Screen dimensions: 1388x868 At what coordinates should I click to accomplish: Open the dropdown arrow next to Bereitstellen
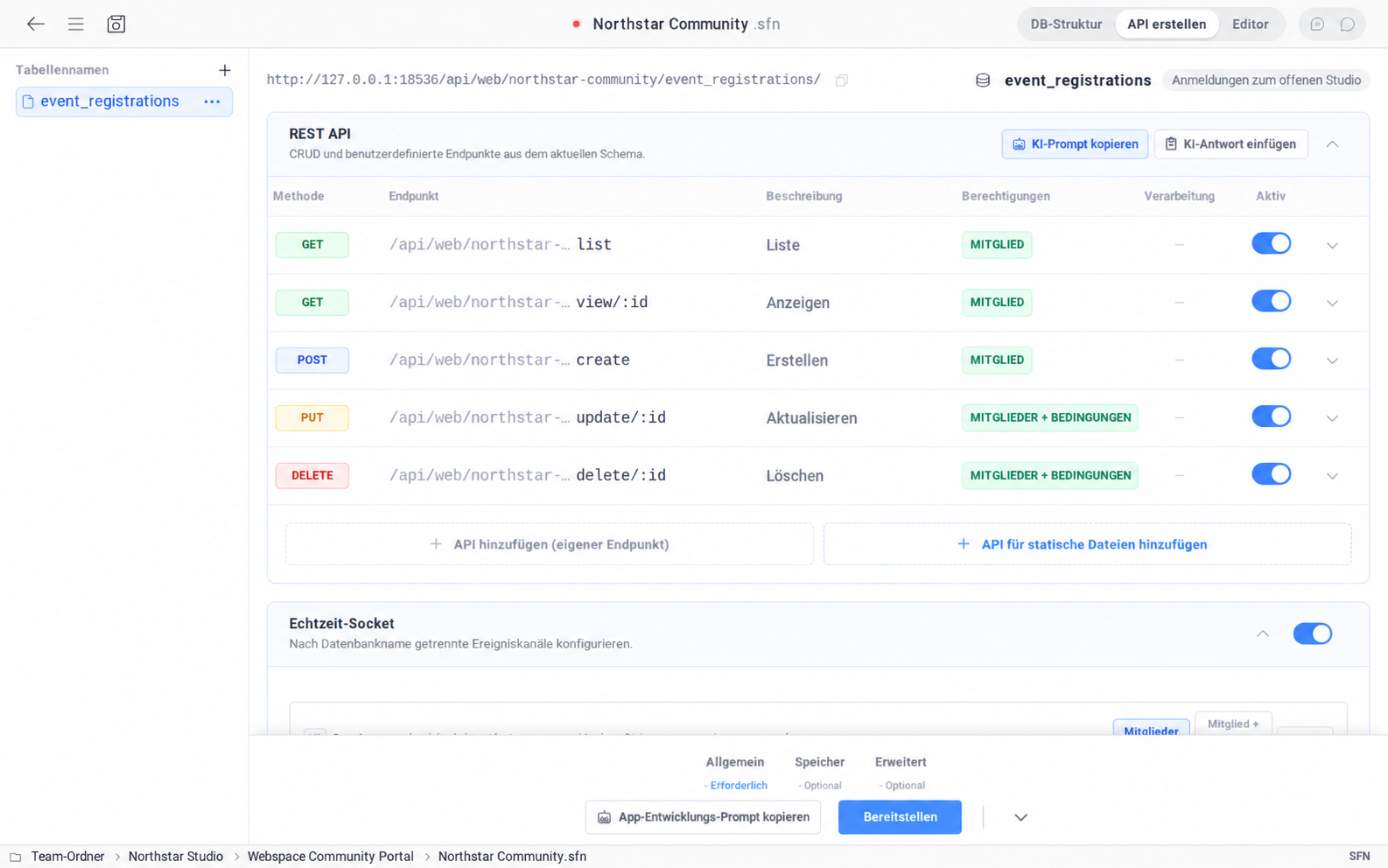point(1020,817)
